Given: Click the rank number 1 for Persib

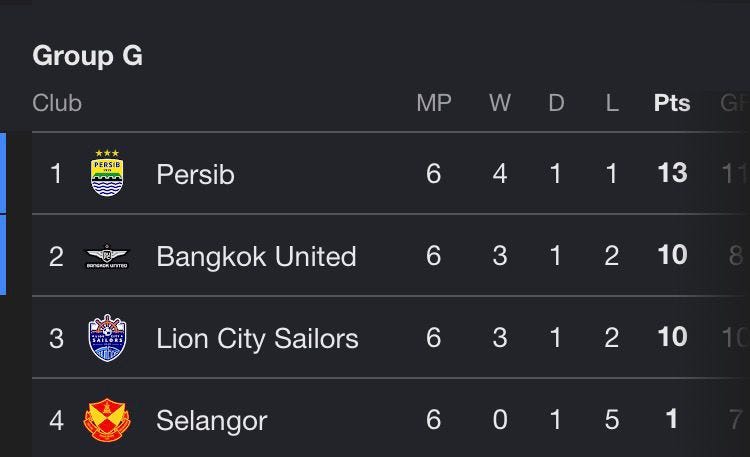Looking at the screenshot, I should pyautogui.click(x=56, y=174).
